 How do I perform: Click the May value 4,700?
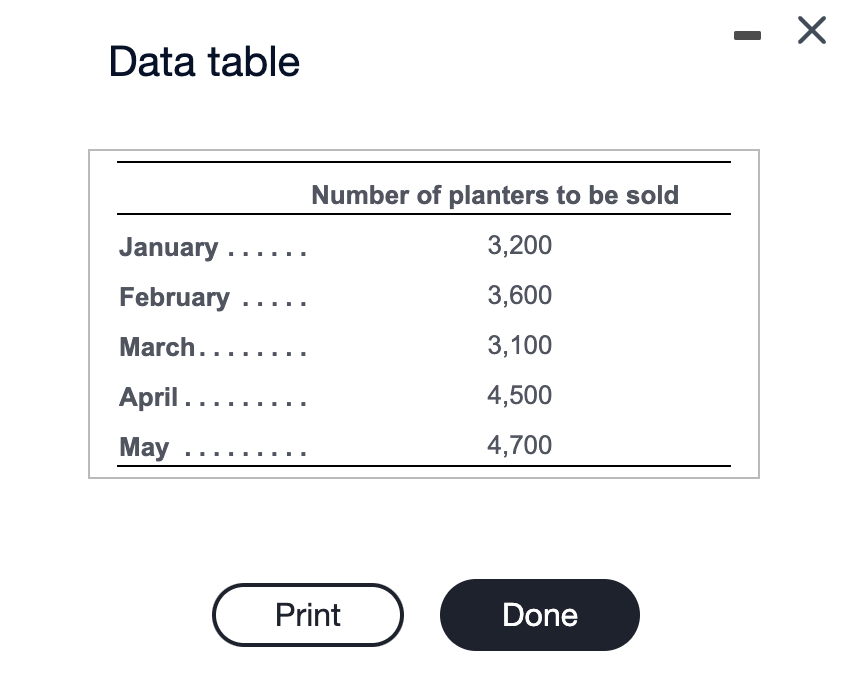pos(519,445)
